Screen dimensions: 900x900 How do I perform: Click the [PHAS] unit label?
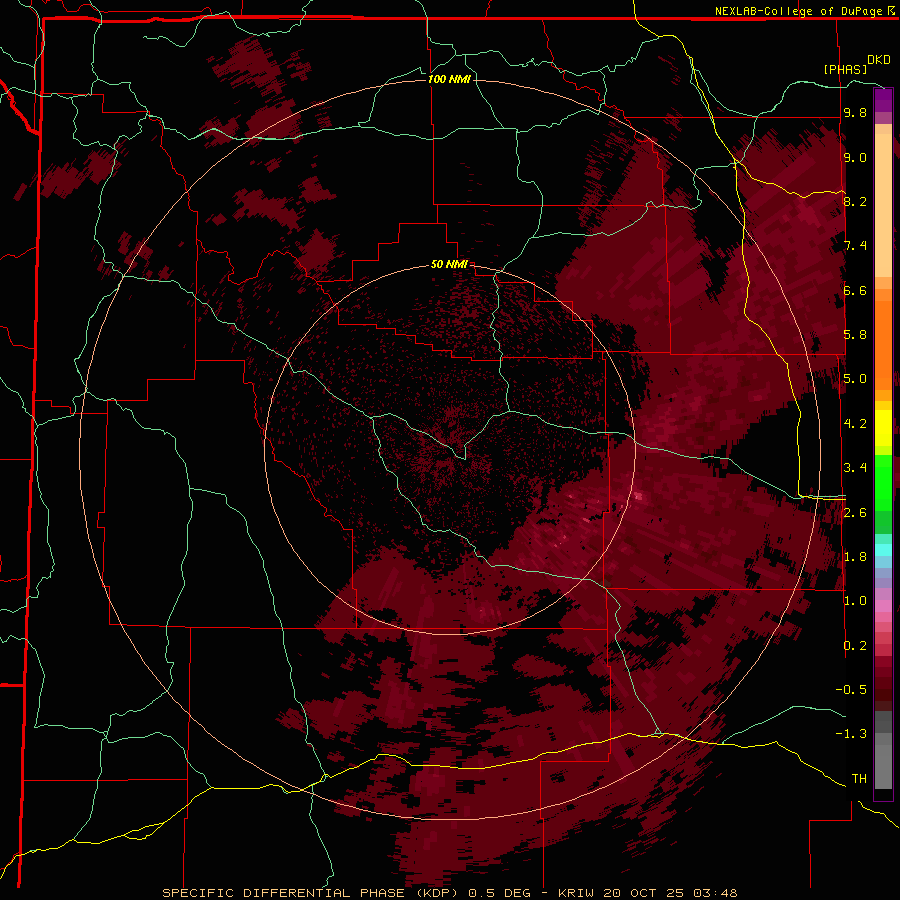(x=845, y=70)
